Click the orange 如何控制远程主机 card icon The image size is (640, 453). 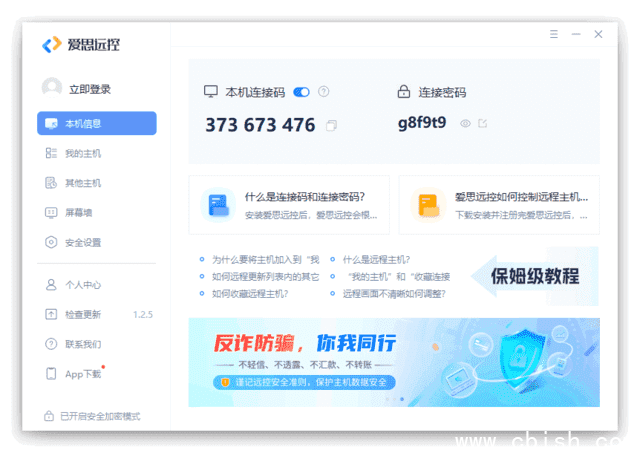[x=428, y=205]
